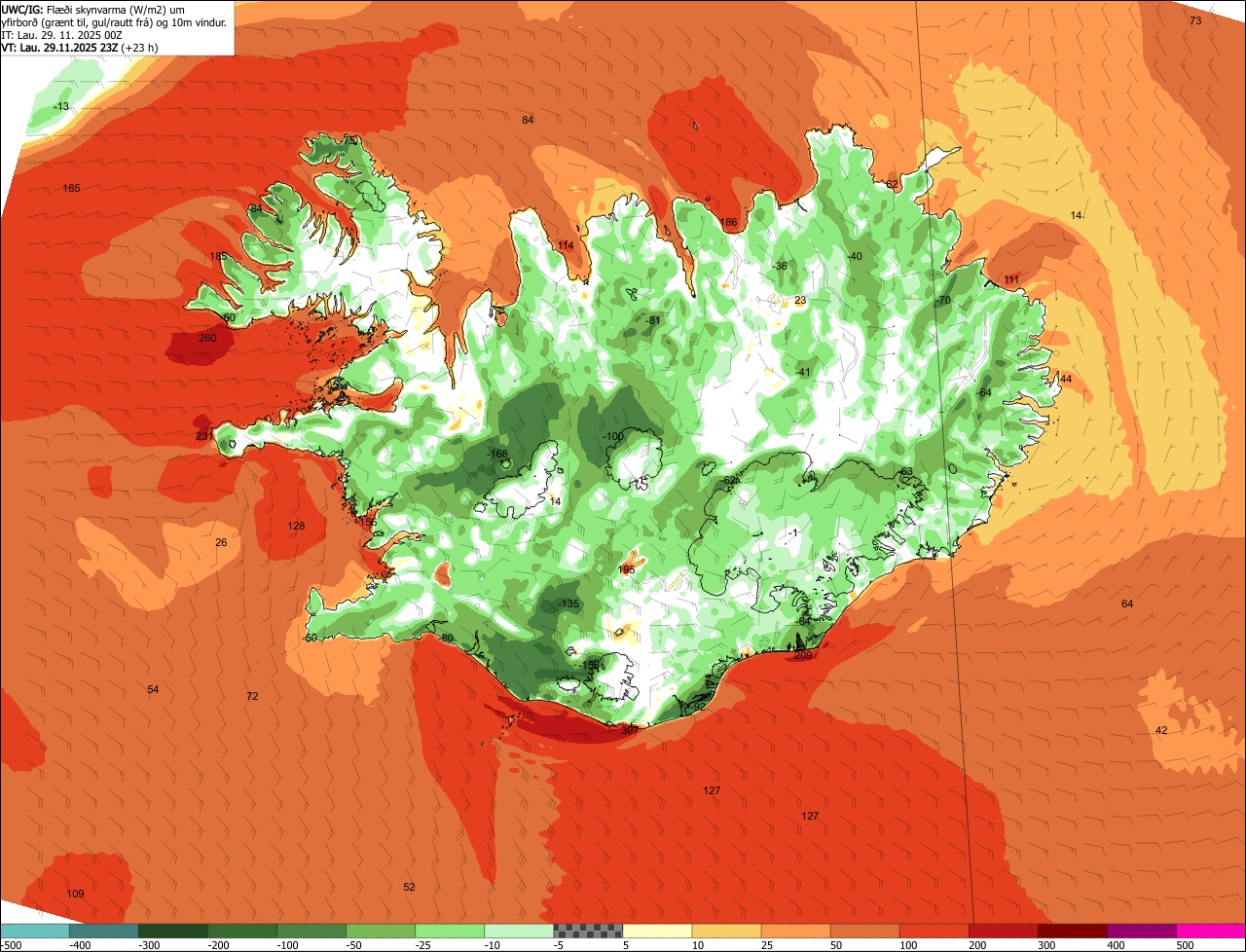Image resolution: width=1246 pixels, height=952 pixels.
Task: Click the purple 400 to 500 legend swatch
Action: pyautogui.click(x=1141, y=931)
